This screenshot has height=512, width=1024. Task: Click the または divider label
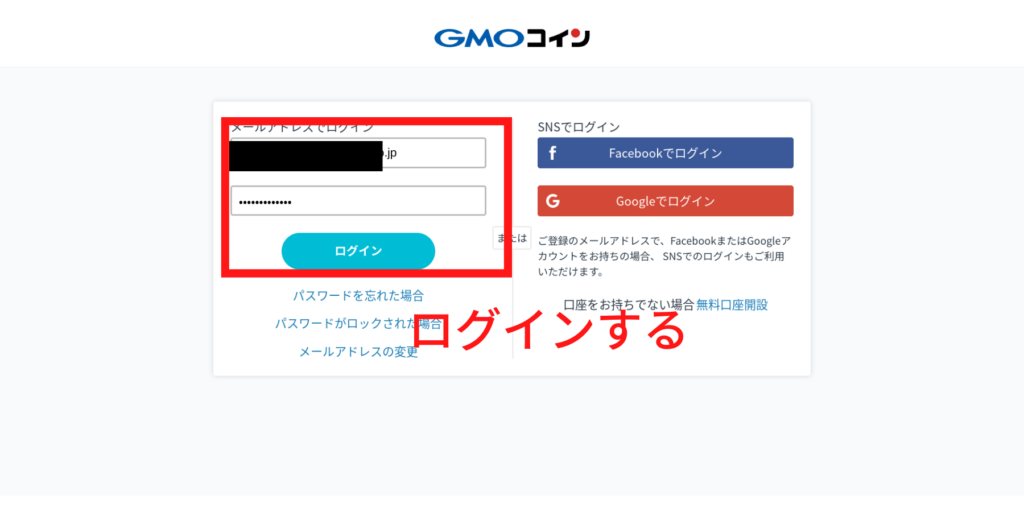click(x=511, y=238)
